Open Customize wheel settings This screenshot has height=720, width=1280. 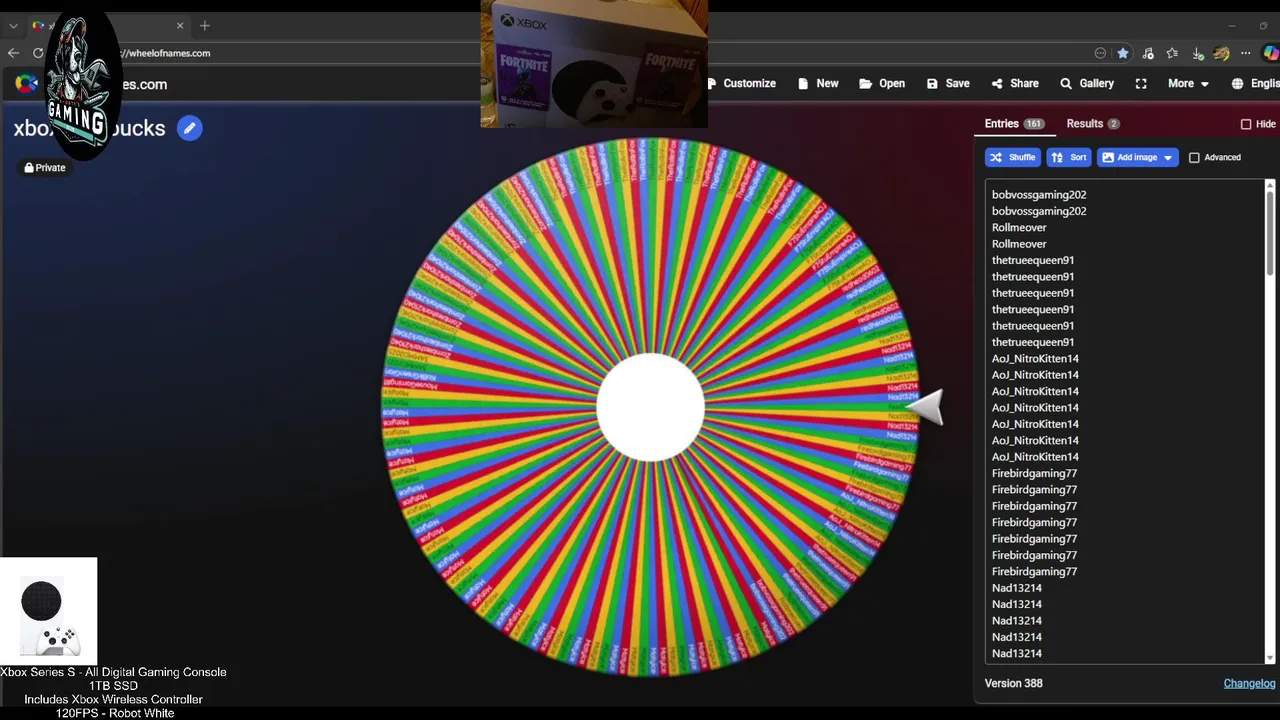point(740,84)
